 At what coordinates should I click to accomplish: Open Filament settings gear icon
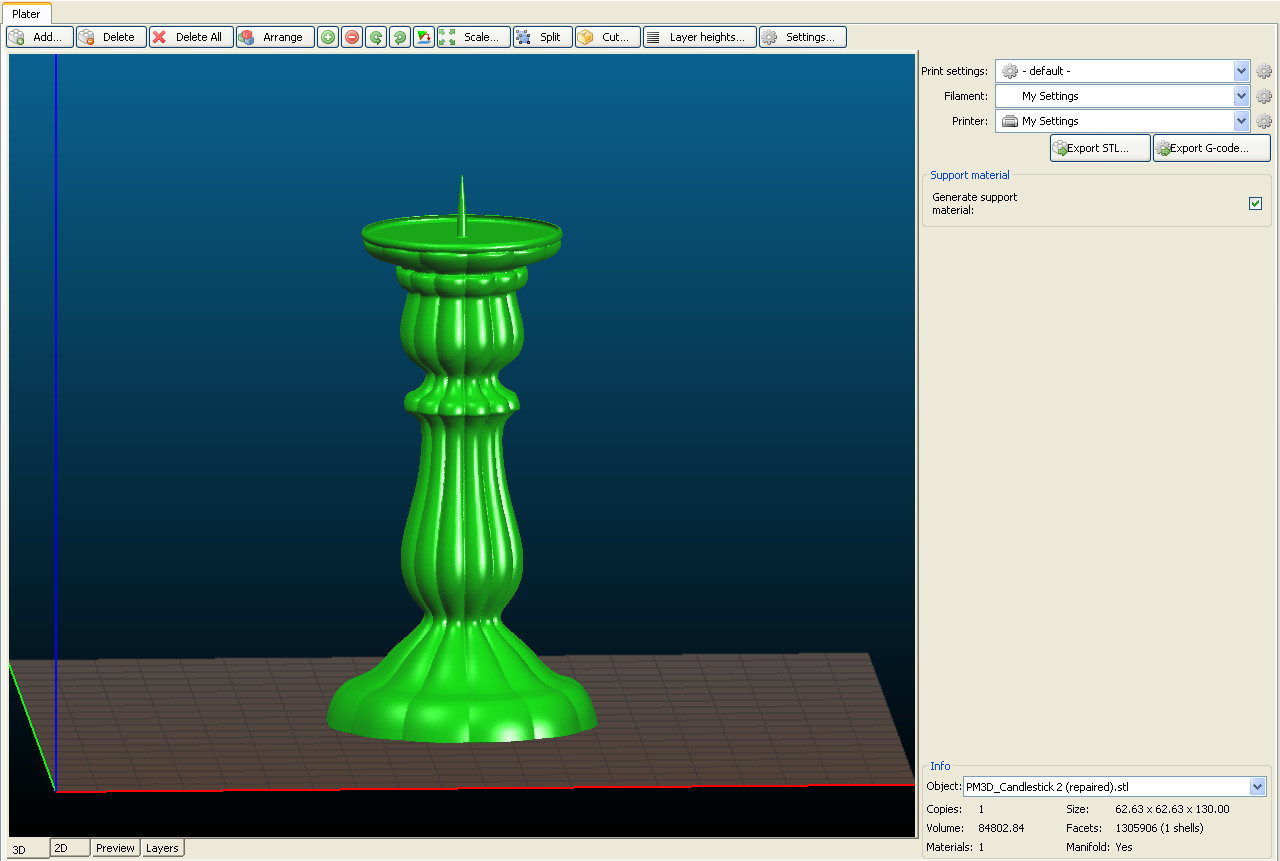pos(1264,96)
